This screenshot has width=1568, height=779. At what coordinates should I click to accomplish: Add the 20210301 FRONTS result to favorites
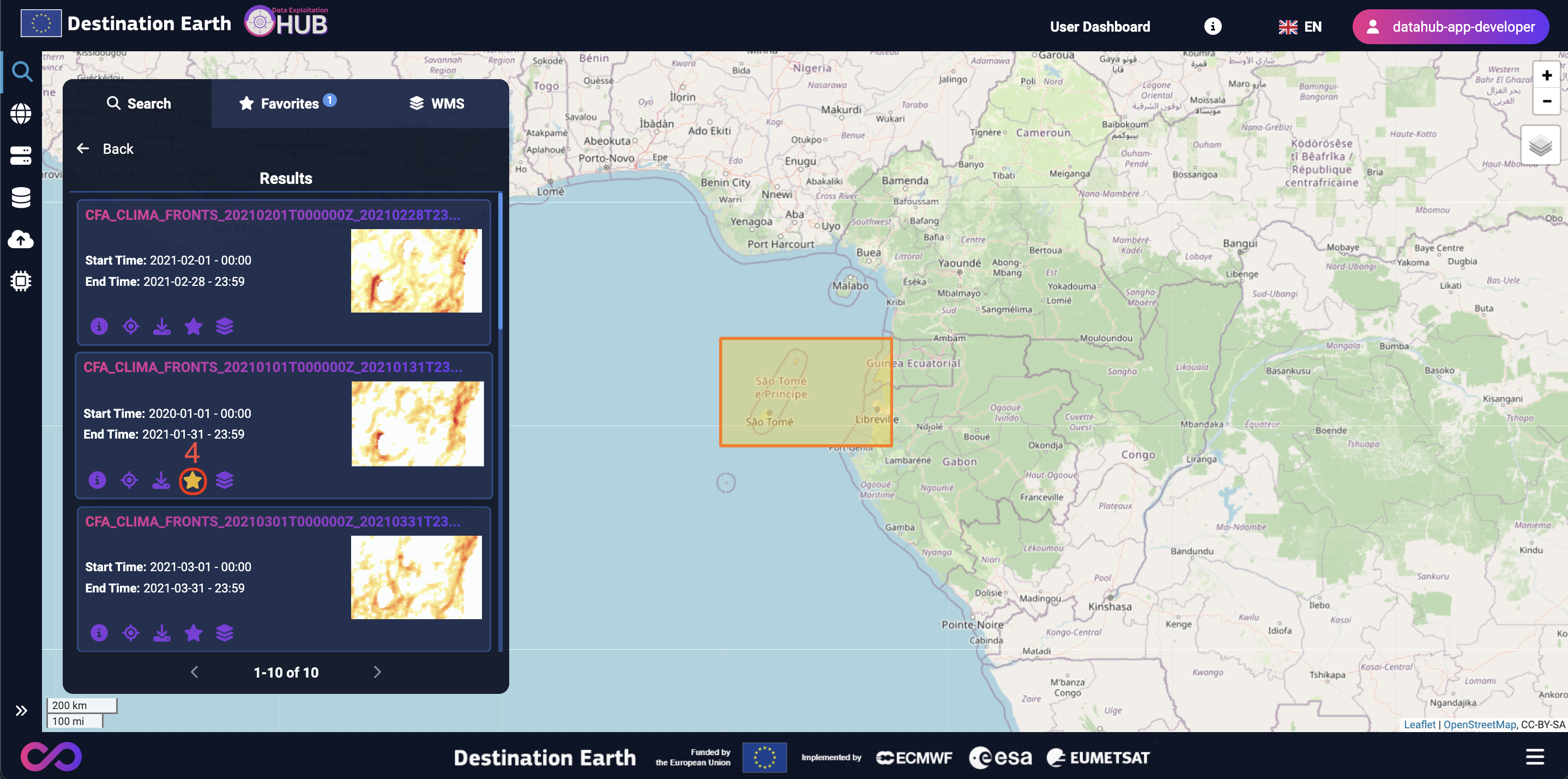click(194, 633)
